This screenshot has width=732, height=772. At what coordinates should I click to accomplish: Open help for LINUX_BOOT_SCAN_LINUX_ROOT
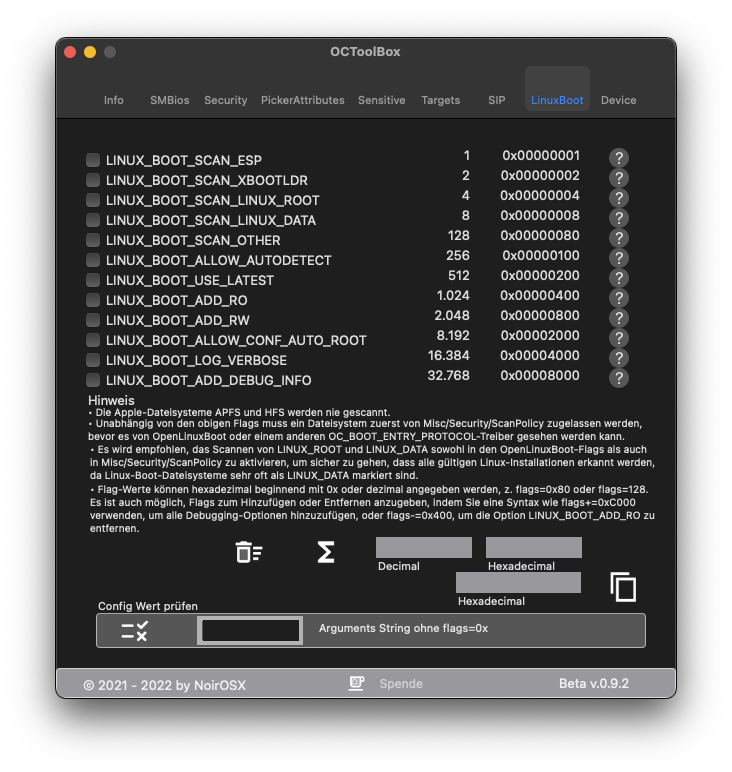point(618,198)
